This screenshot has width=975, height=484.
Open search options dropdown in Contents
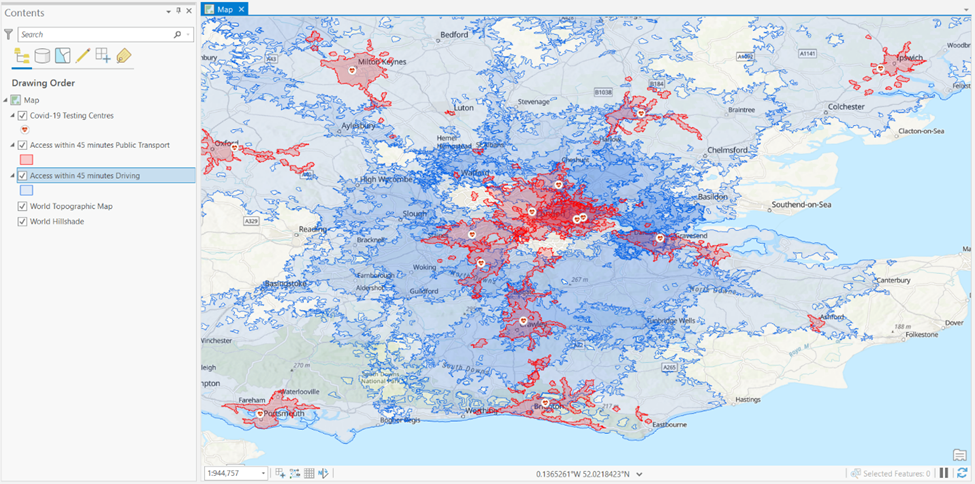coord(188,35)
